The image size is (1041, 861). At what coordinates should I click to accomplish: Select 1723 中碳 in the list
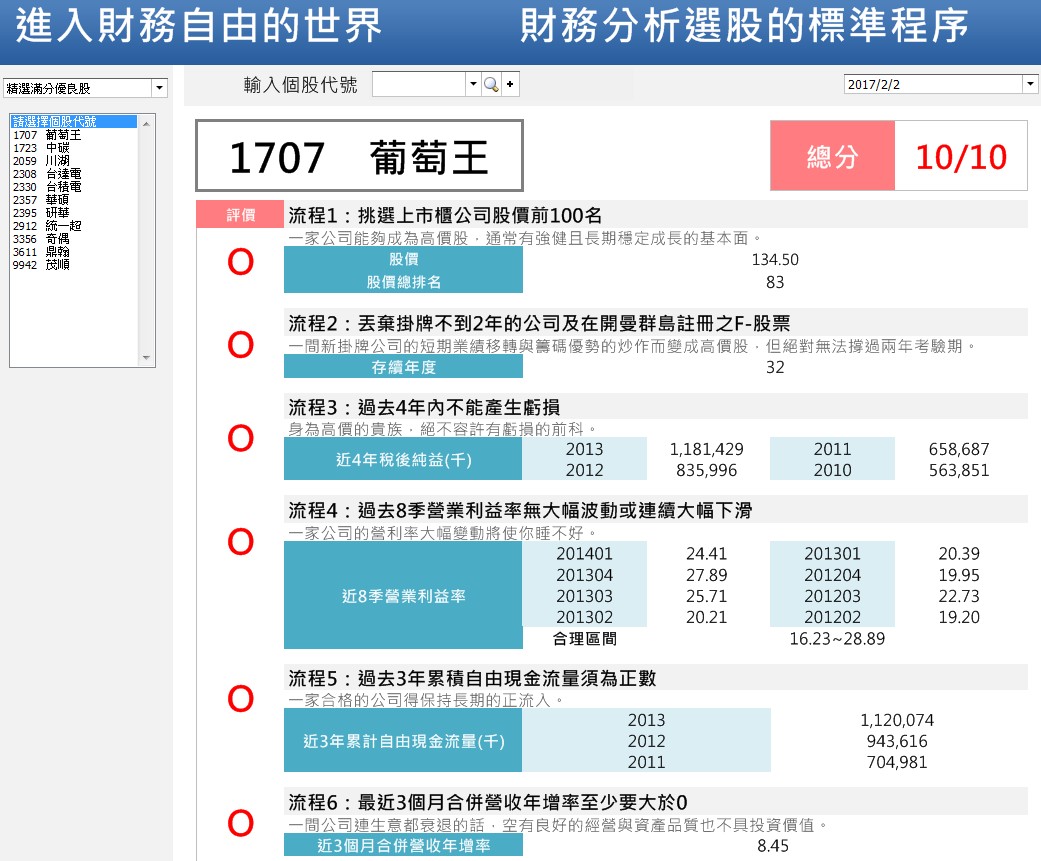[41, 148]
